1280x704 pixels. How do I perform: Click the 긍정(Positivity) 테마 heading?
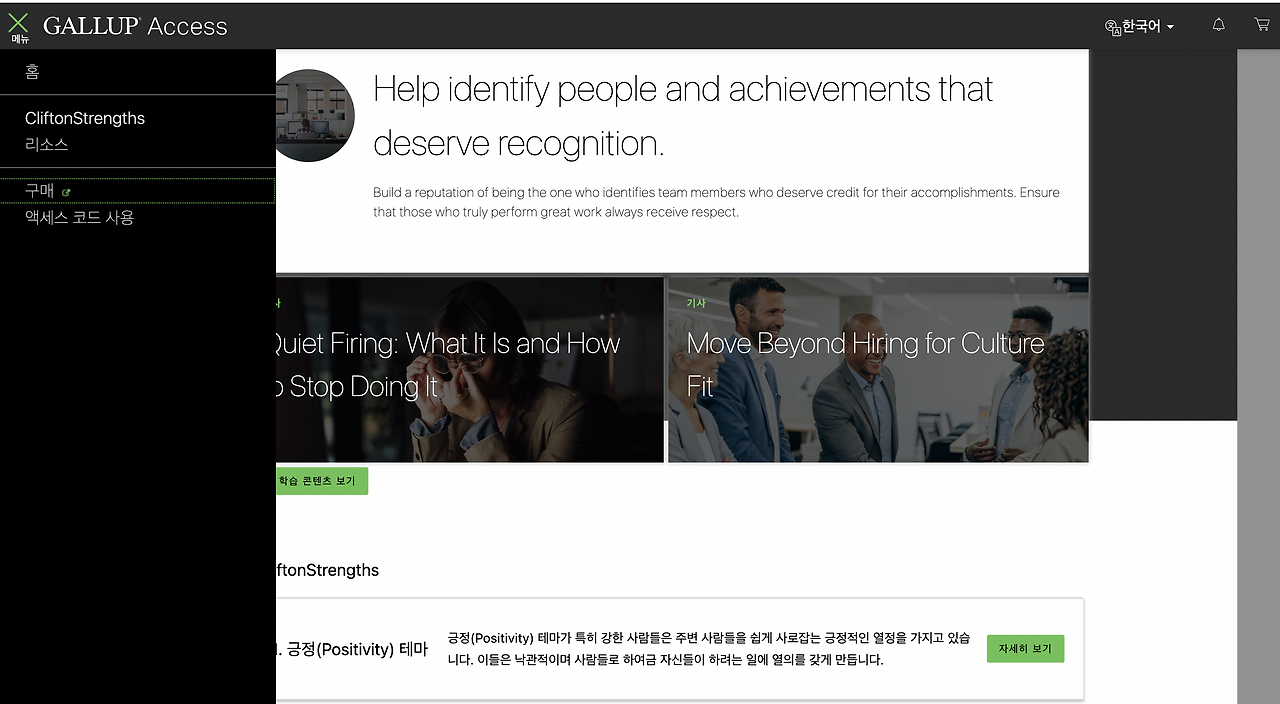point(352,649)
